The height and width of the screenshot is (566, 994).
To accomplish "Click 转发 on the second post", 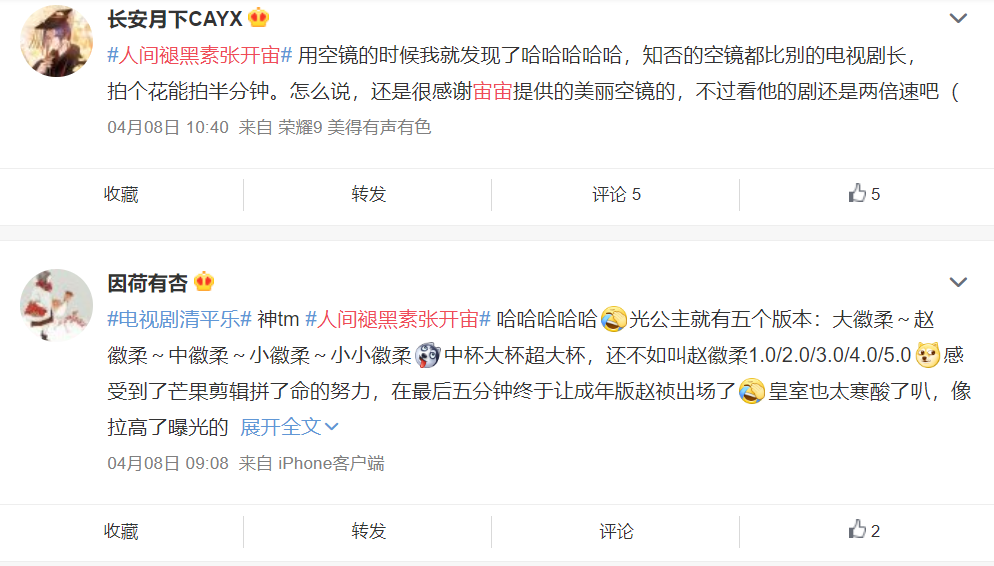I will coord(369,531).
